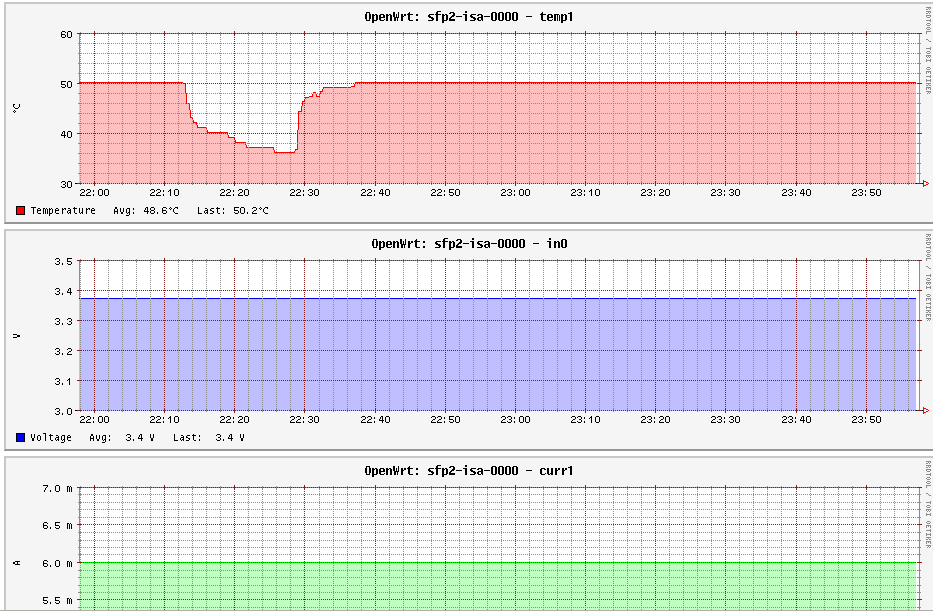The height and width of the screenshot is (611, 933).
Task: Click the 60 label on the temp1 axis
Action: pos(66,35)
